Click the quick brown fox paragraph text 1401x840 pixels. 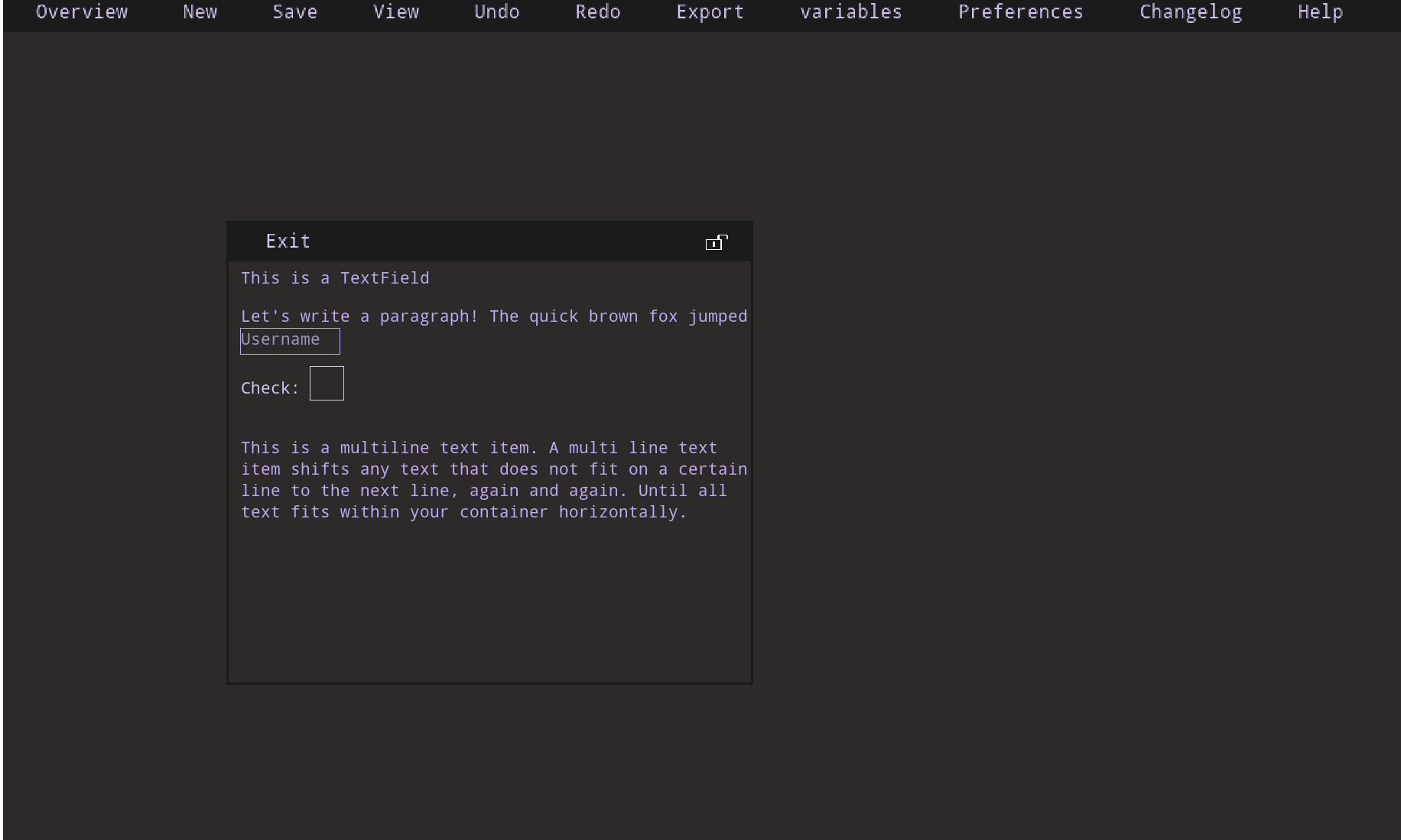click(x=493, y=316)
